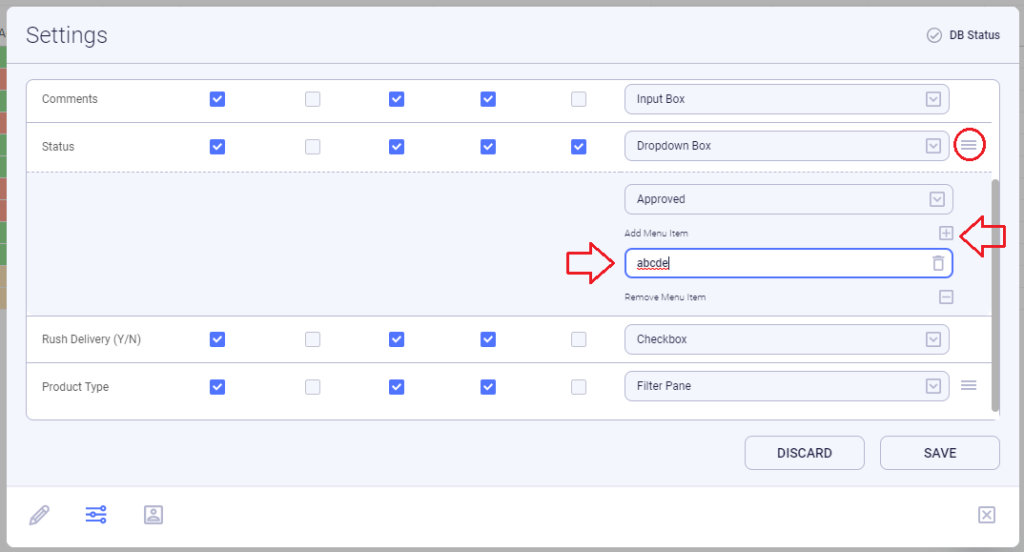Select the sliders settings icon in the footer
The height and width of the screenshot is (552, 1024).
pyautogui.click(x=96, y=515)
